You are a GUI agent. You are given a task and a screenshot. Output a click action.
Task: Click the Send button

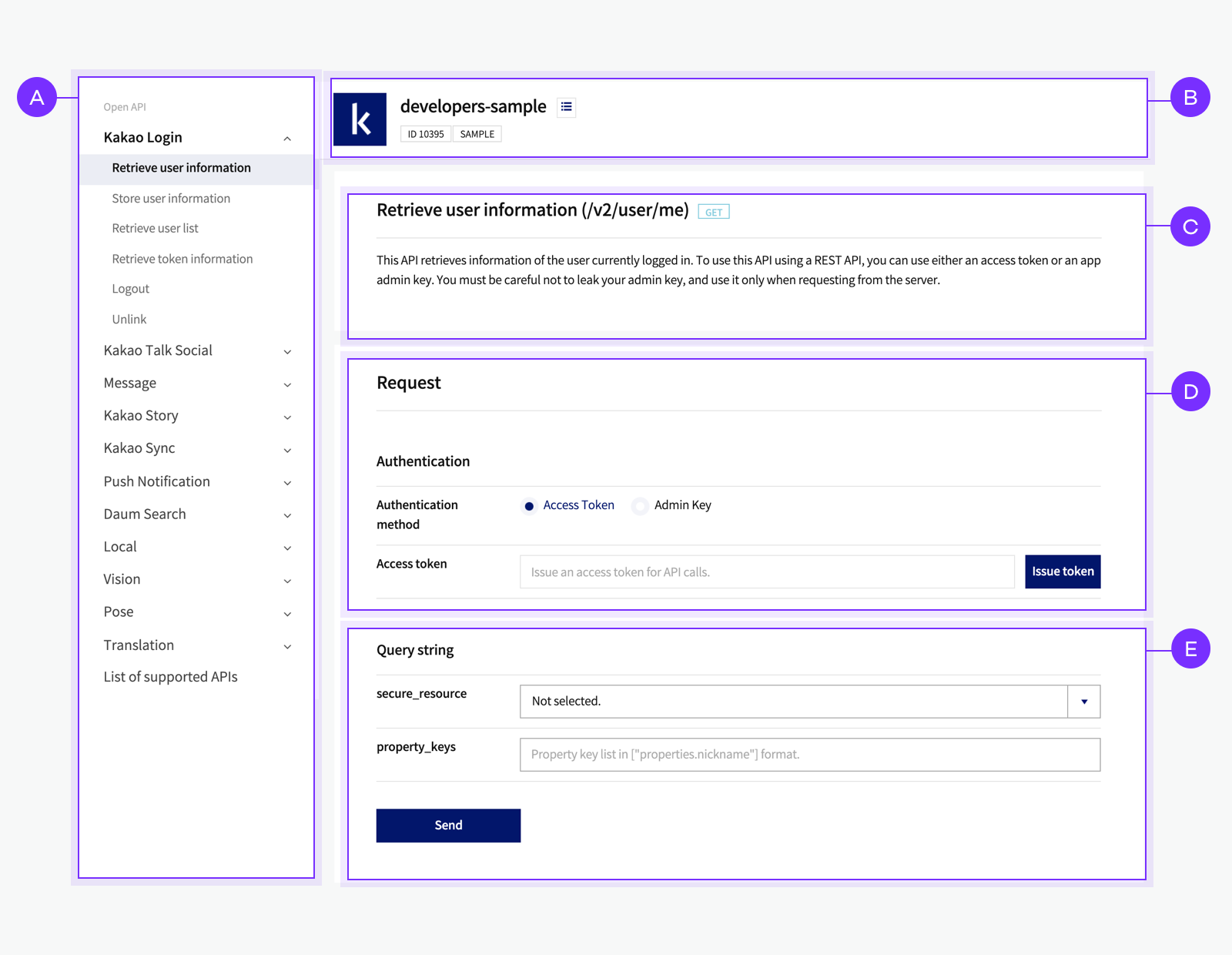click(448, 826)
